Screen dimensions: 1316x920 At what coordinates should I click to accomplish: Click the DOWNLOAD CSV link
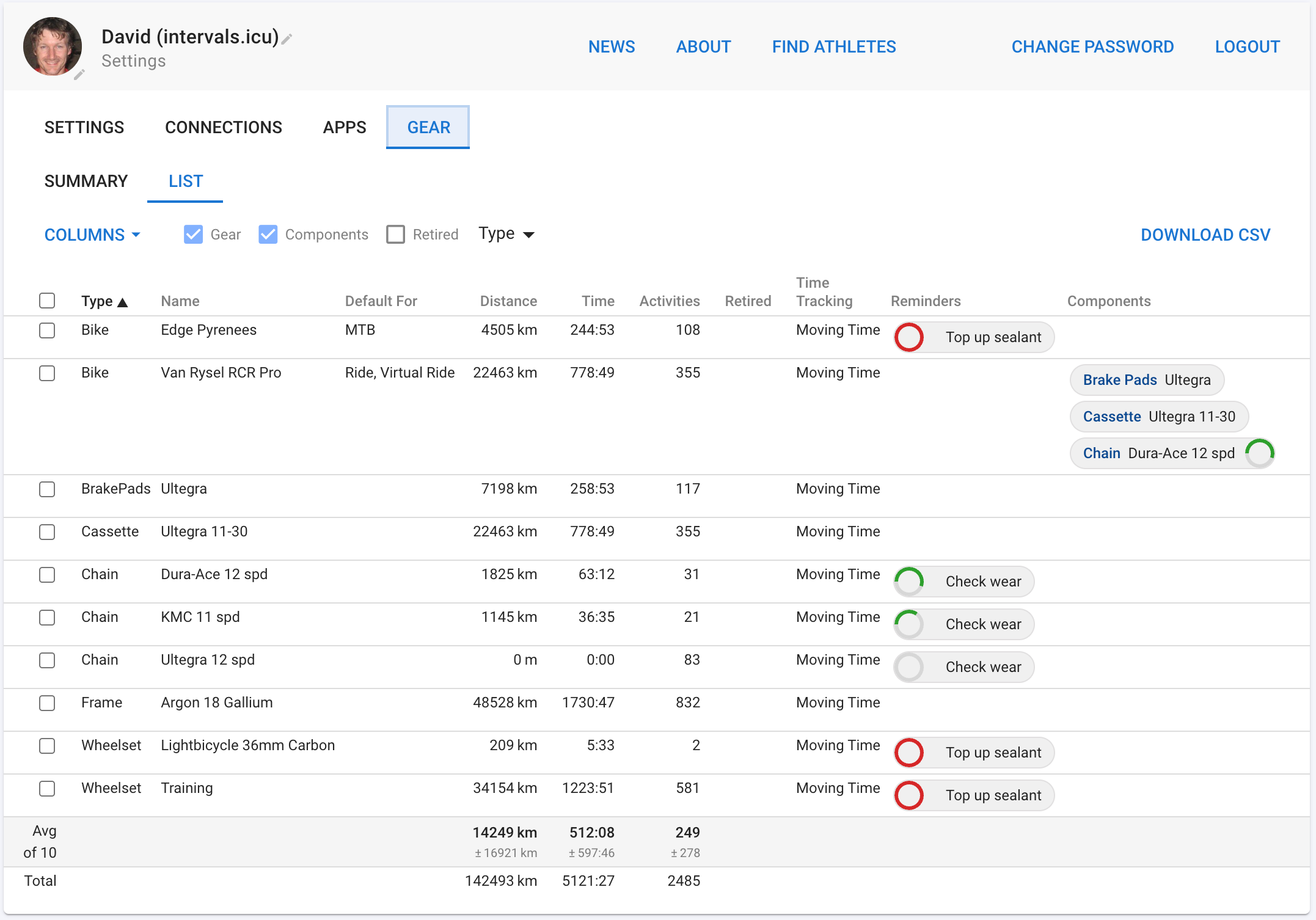1205,235
